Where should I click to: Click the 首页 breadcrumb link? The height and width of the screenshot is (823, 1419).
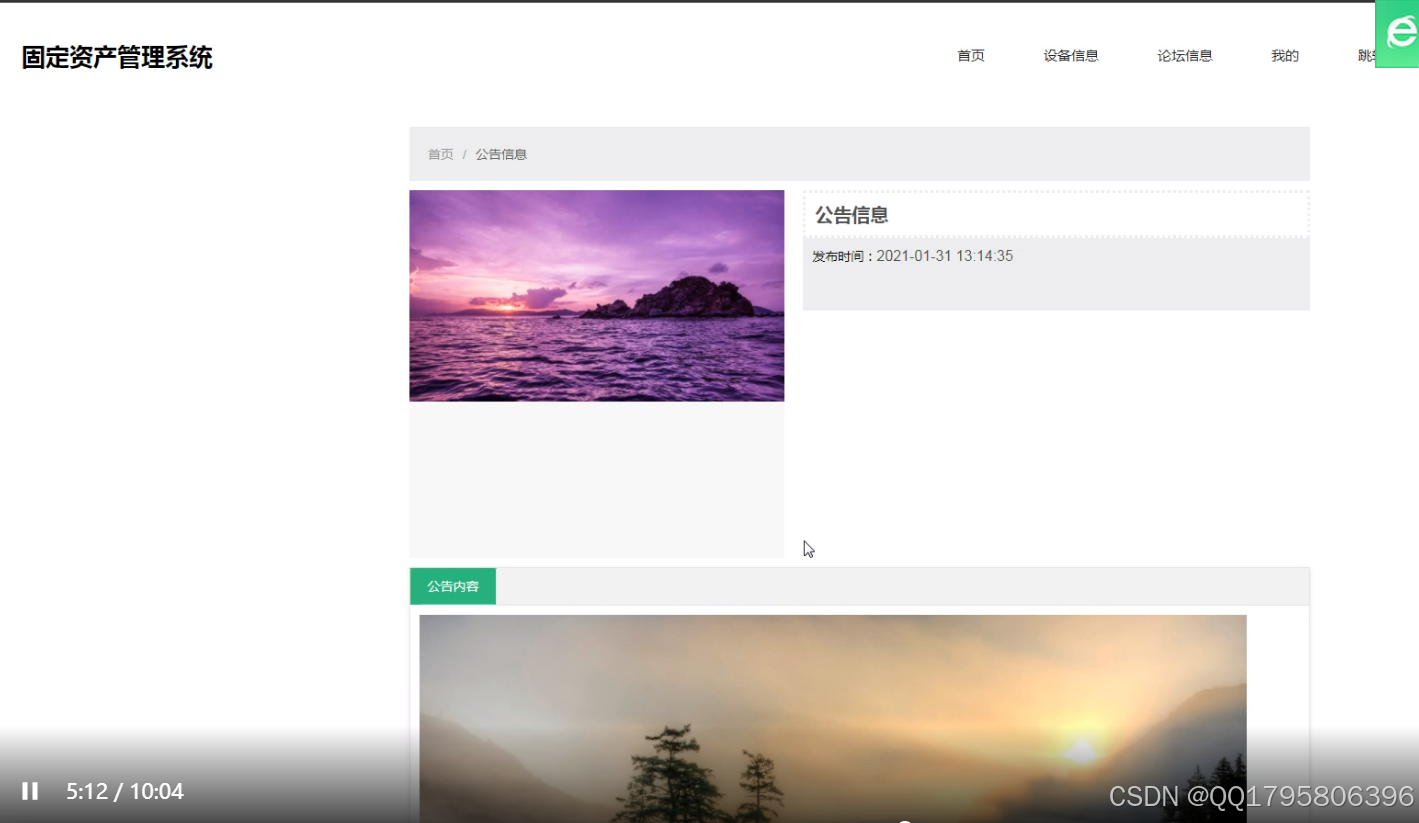tap(440, 154)
